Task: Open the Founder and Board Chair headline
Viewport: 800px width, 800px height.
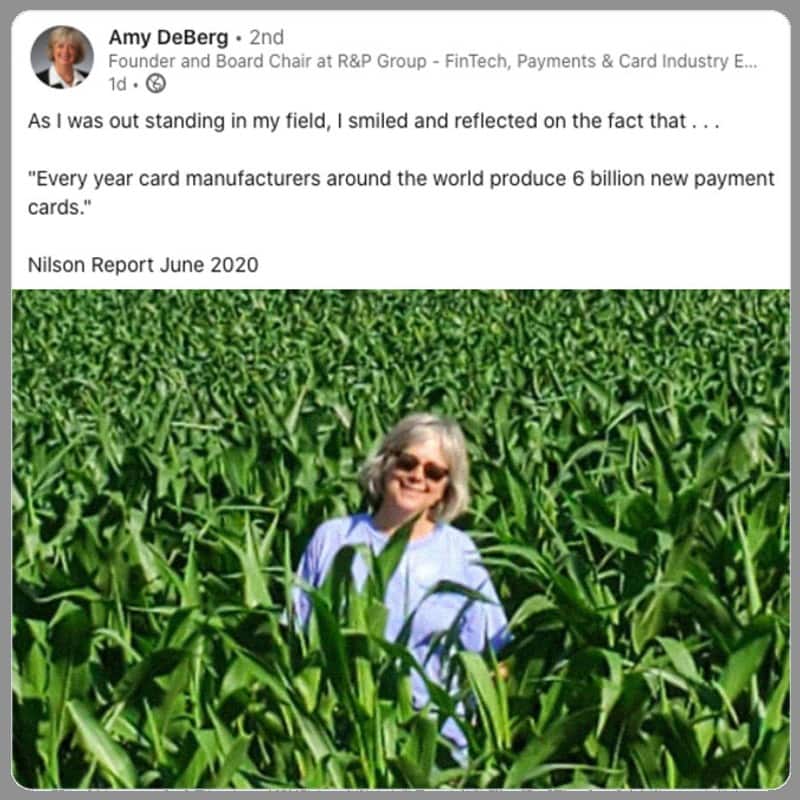Action: [433, 61]
